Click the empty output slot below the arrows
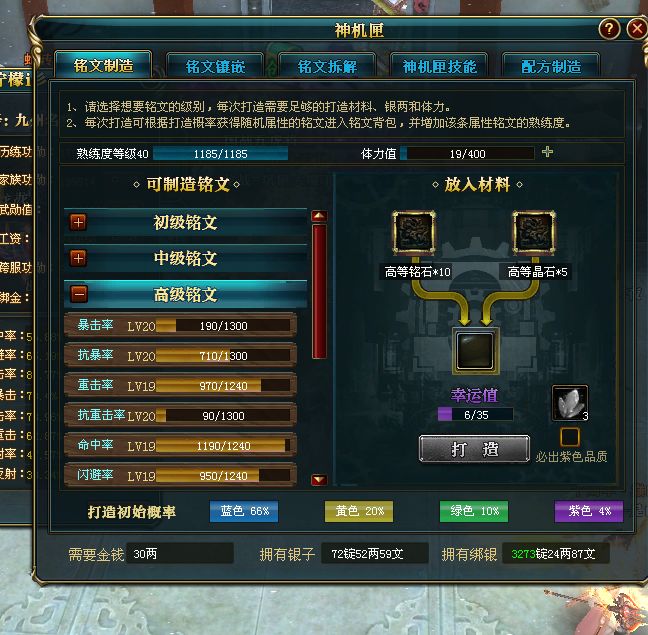648x635 pixels. coord(475,350)
